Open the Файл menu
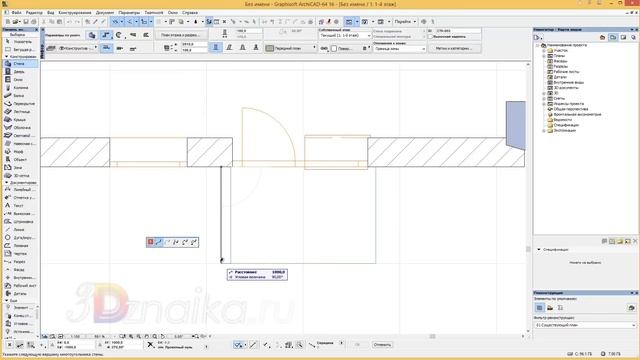 16,13
